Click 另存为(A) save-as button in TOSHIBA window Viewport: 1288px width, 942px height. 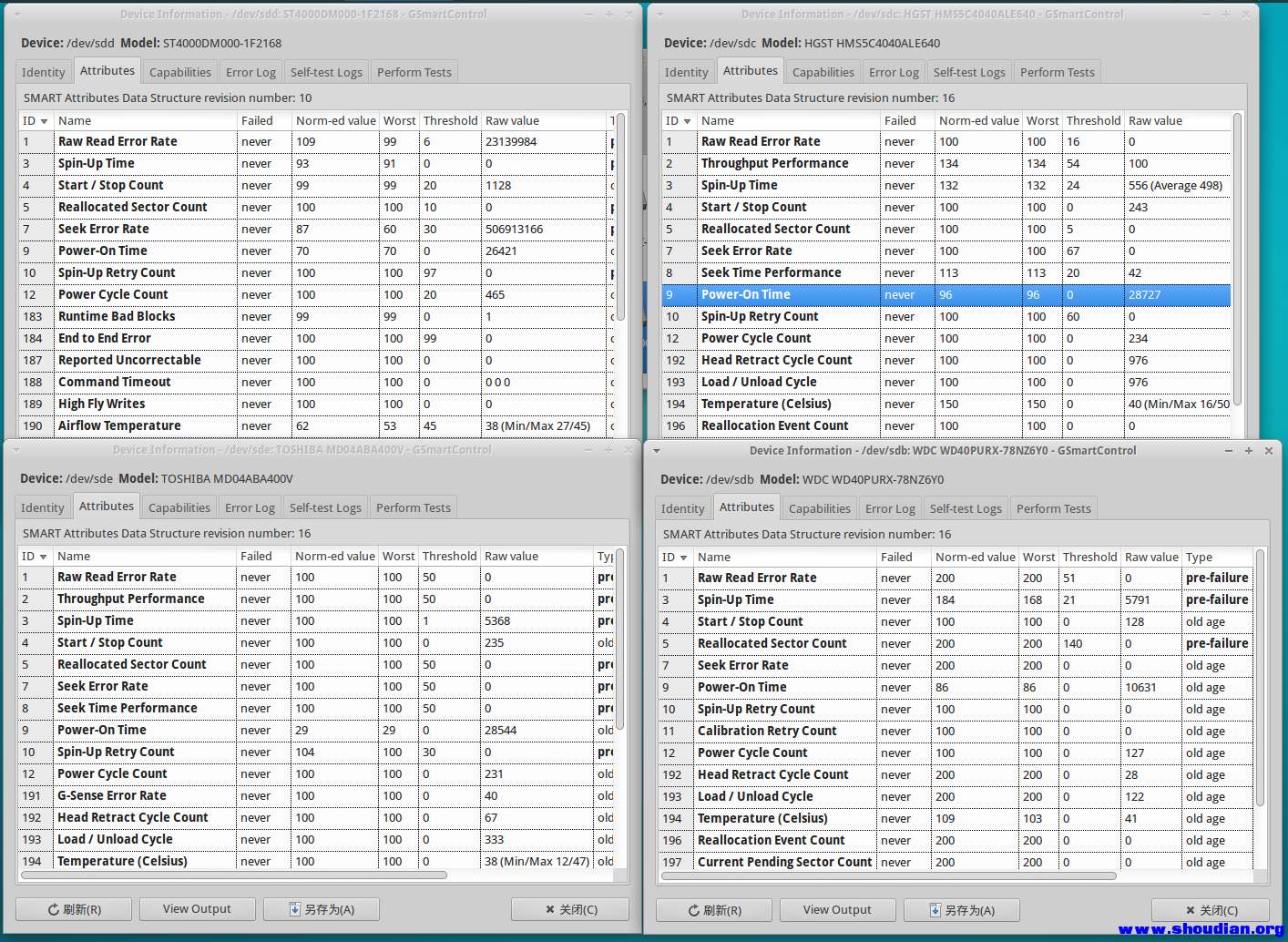pos(321,909)
